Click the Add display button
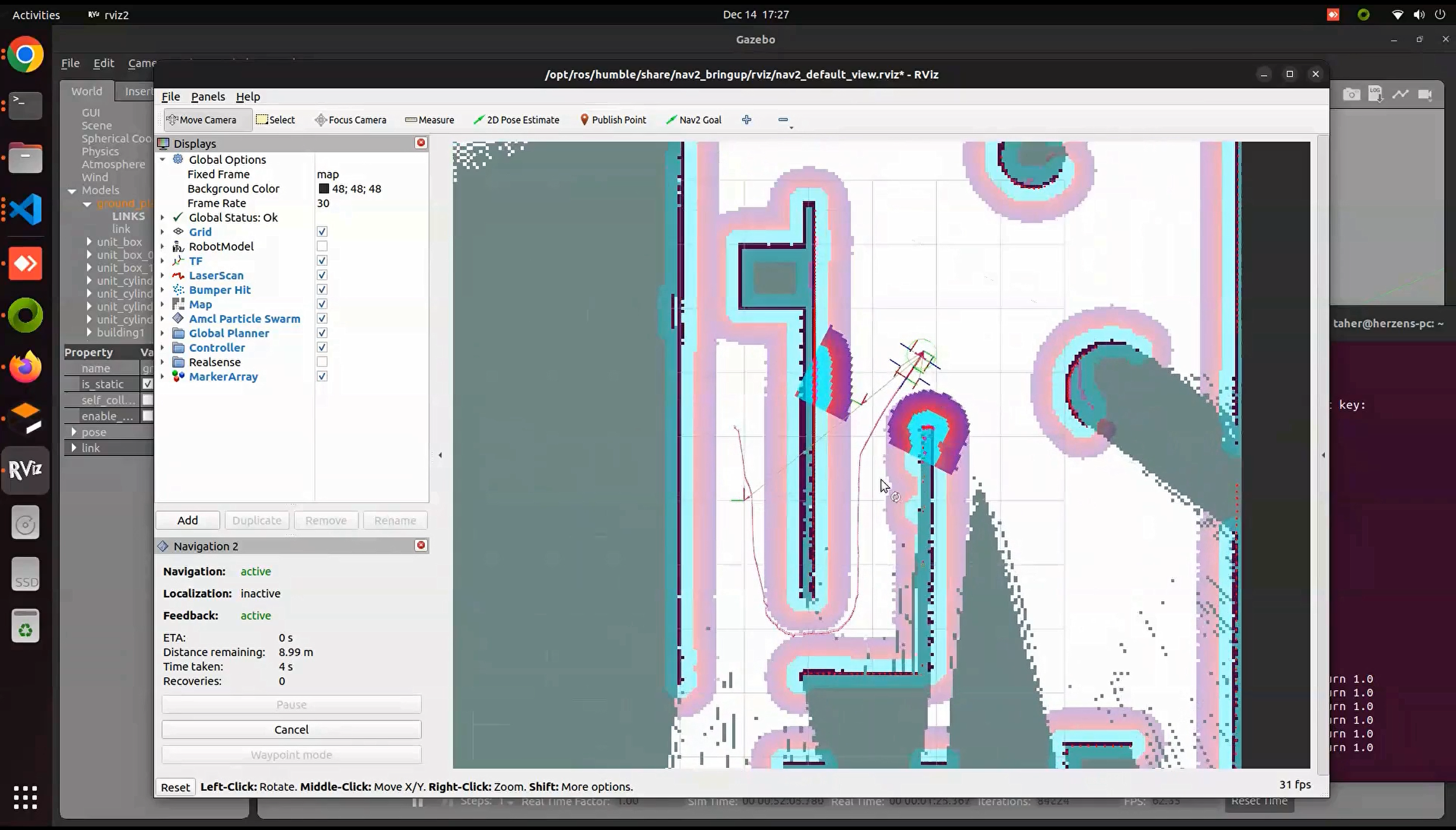 click(187, 520)
